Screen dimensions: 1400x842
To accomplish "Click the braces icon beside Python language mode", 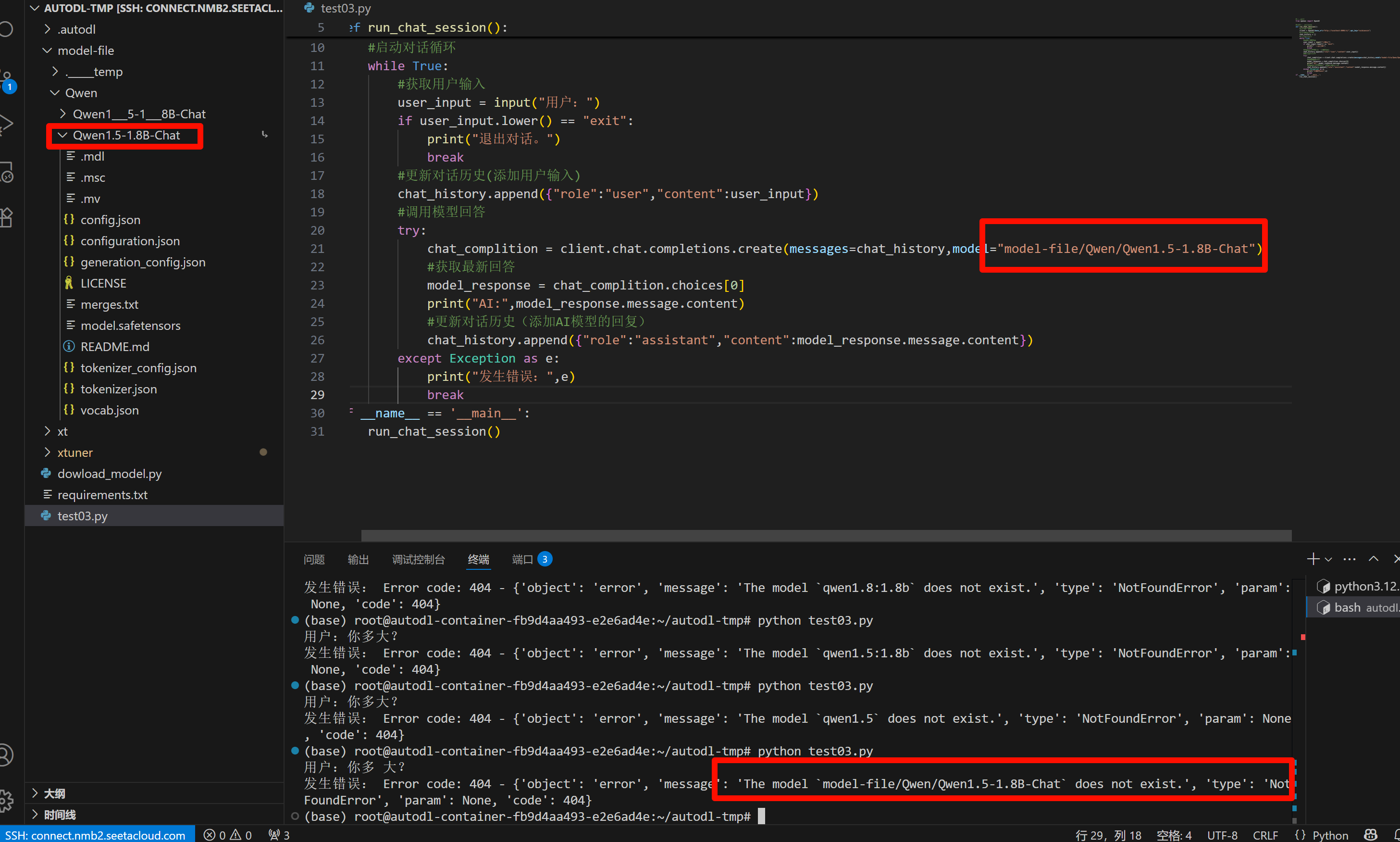I will click(1301, 835).
